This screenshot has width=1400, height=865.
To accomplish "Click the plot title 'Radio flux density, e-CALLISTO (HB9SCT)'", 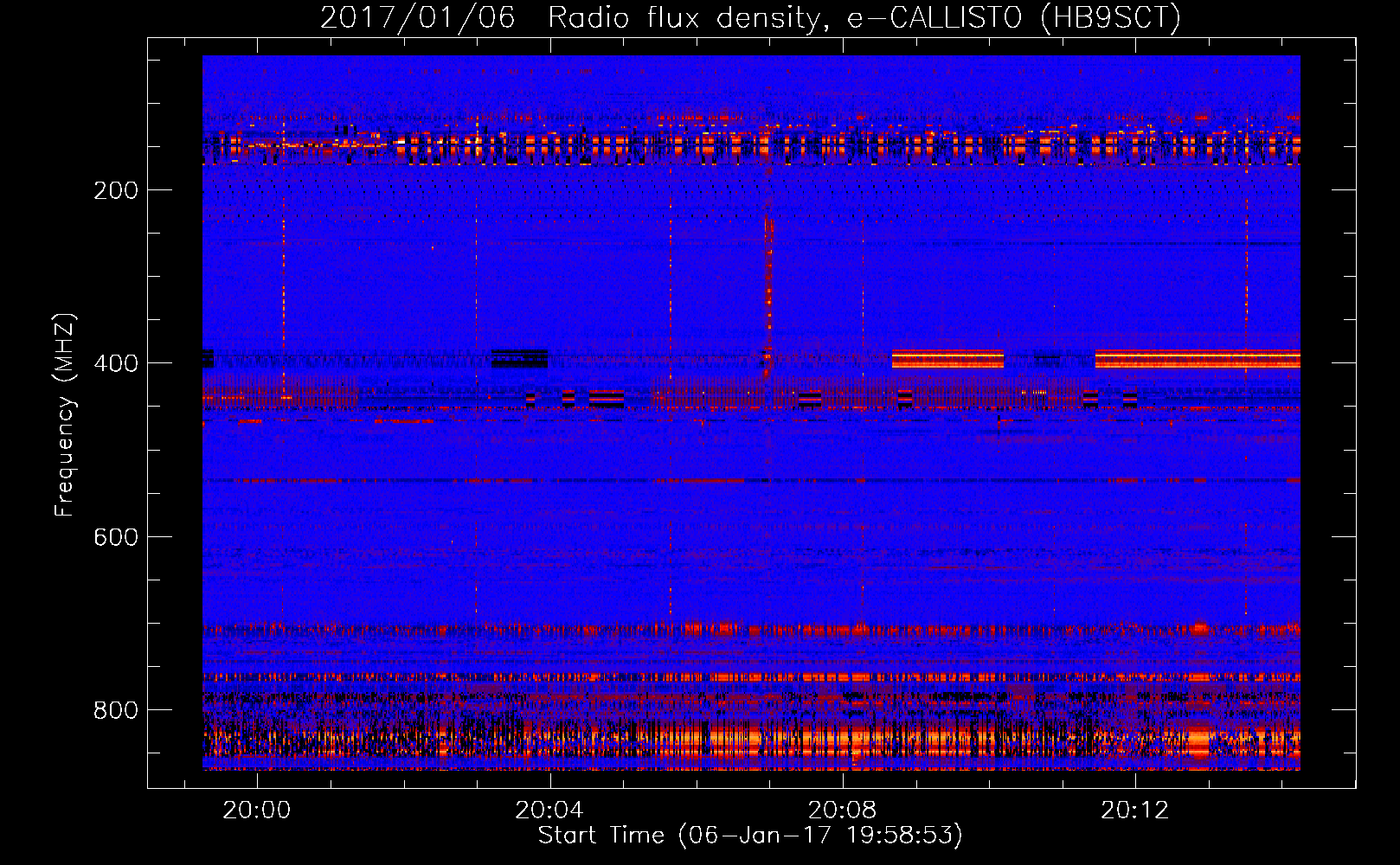I will 864,17.
